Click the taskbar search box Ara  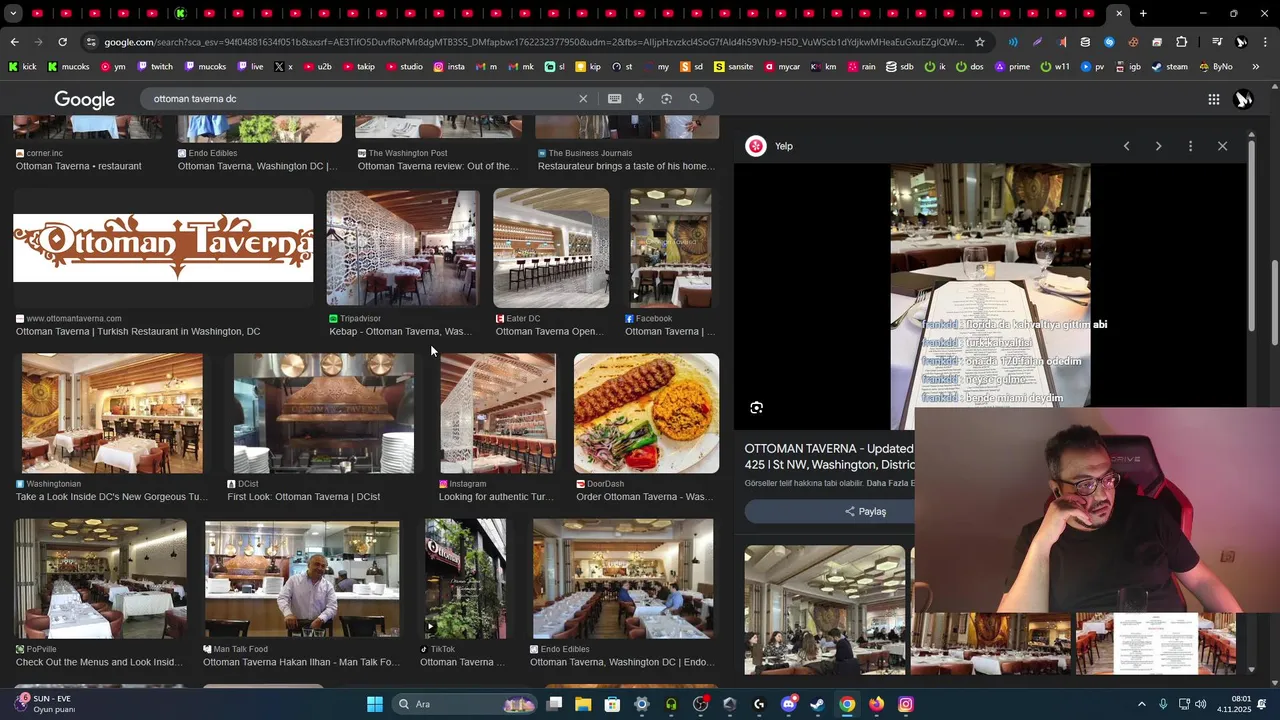click(x=466, y=704)
